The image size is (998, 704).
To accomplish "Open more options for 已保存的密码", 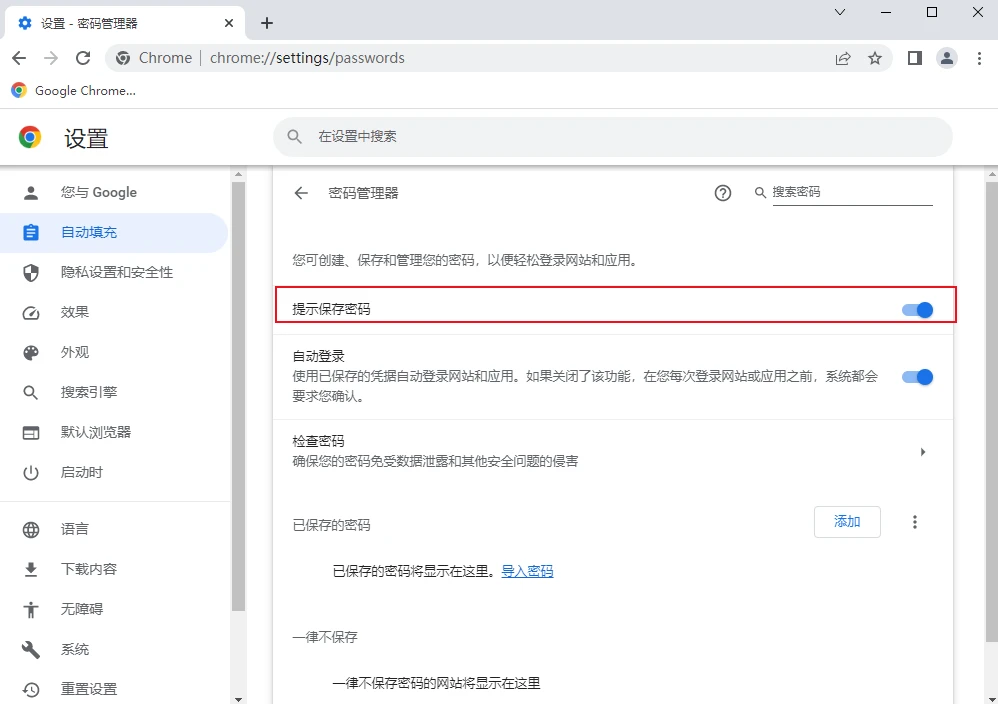I will [915, 522].
